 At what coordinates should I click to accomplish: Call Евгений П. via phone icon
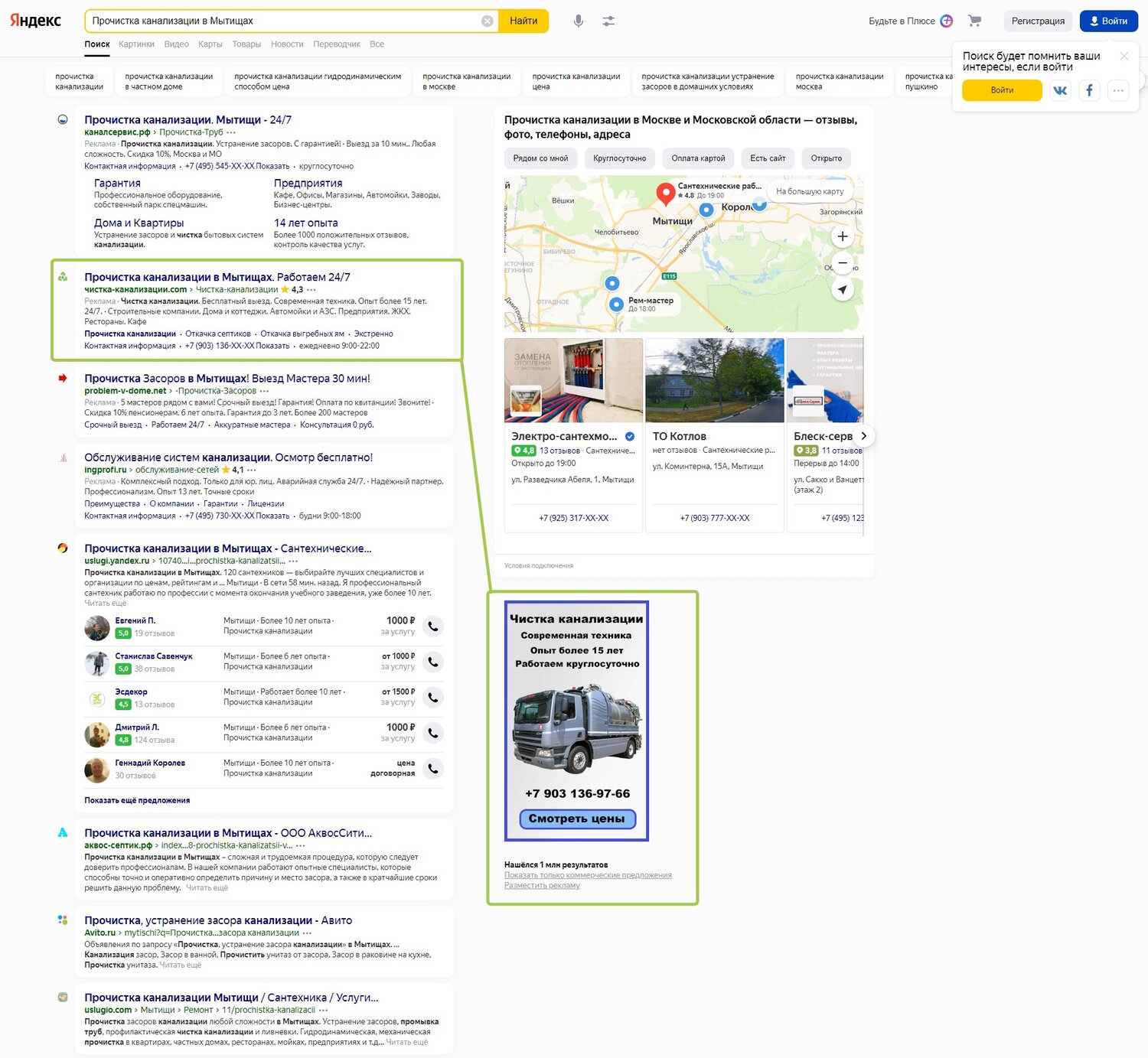433,626
